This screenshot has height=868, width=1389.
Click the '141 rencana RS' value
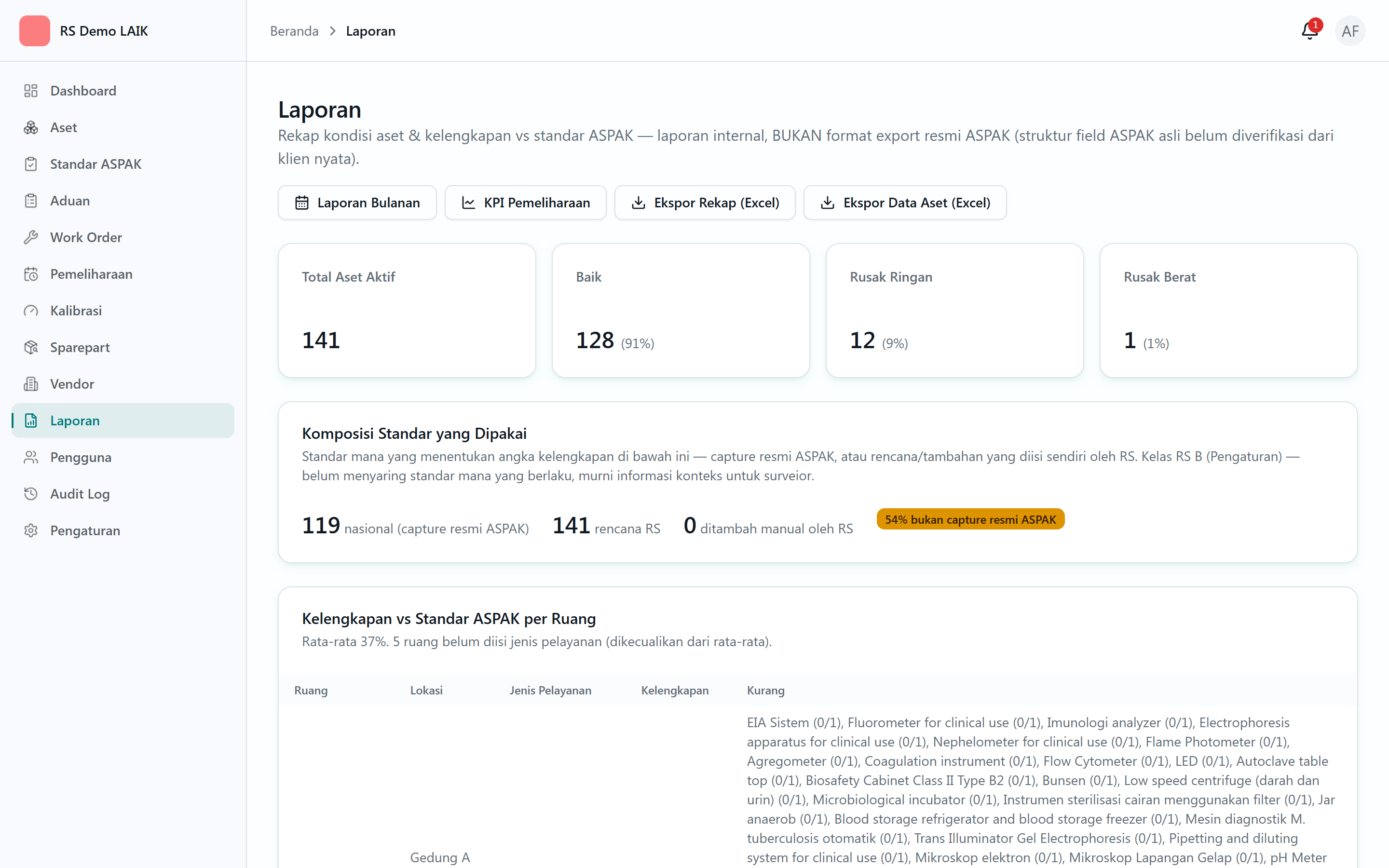606,526
